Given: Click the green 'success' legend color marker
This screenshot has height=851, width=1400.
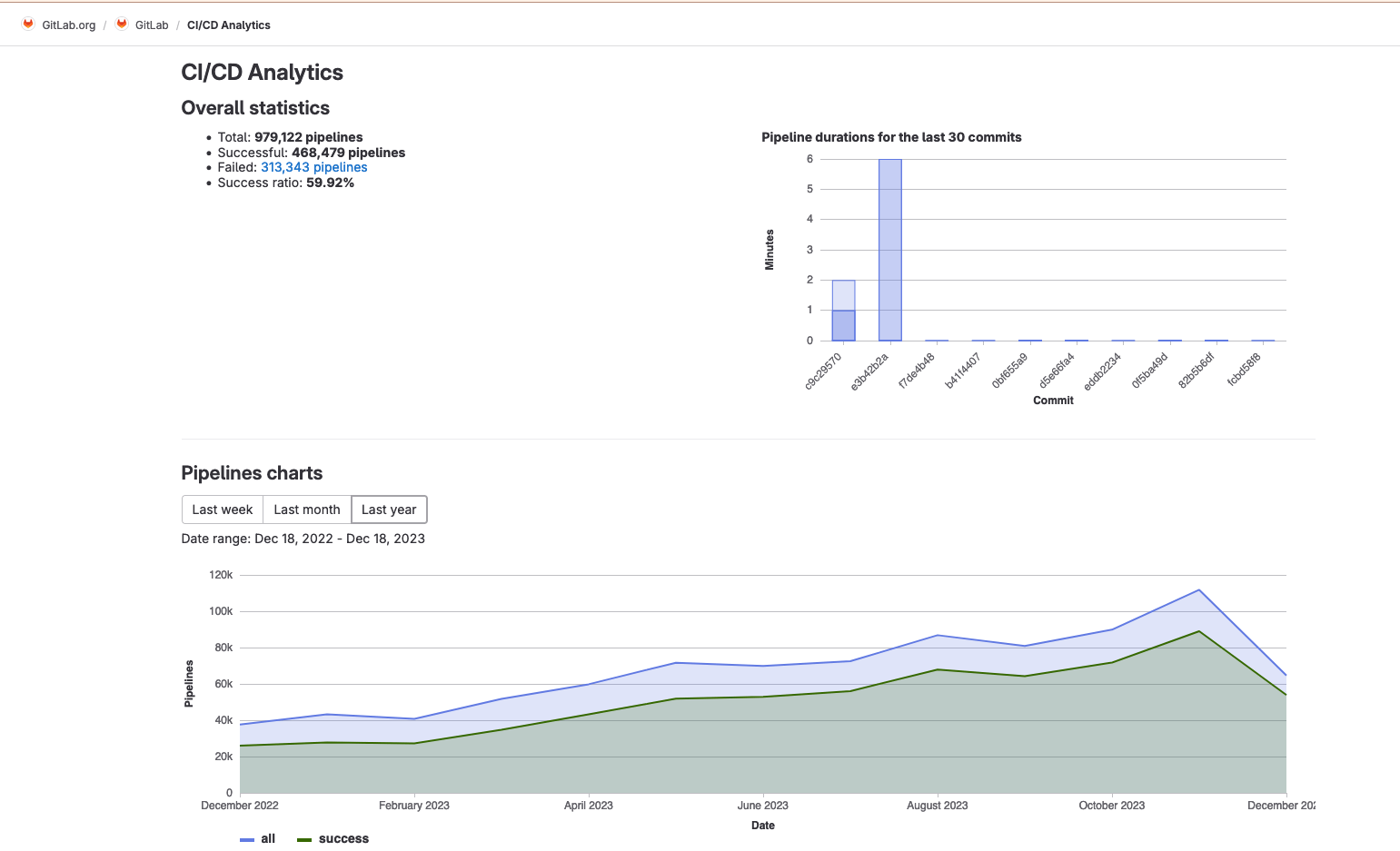Looking at the screenshot, I should point(304,840).
